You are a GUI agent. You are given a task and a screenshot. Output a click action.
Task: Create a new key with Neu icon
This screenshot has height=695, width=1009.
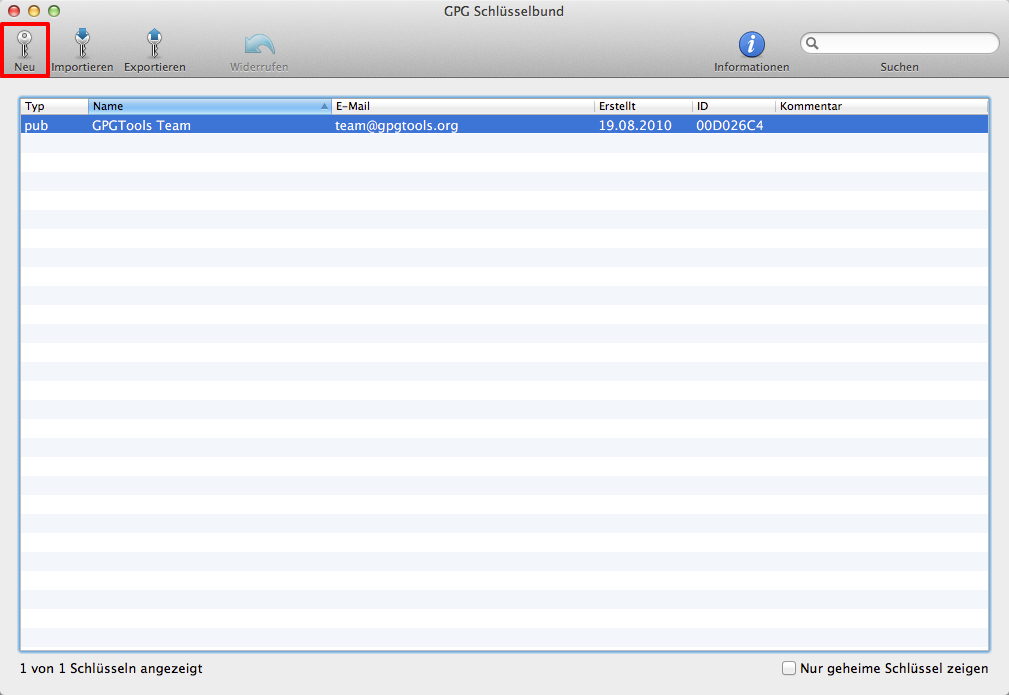(24, 44)
